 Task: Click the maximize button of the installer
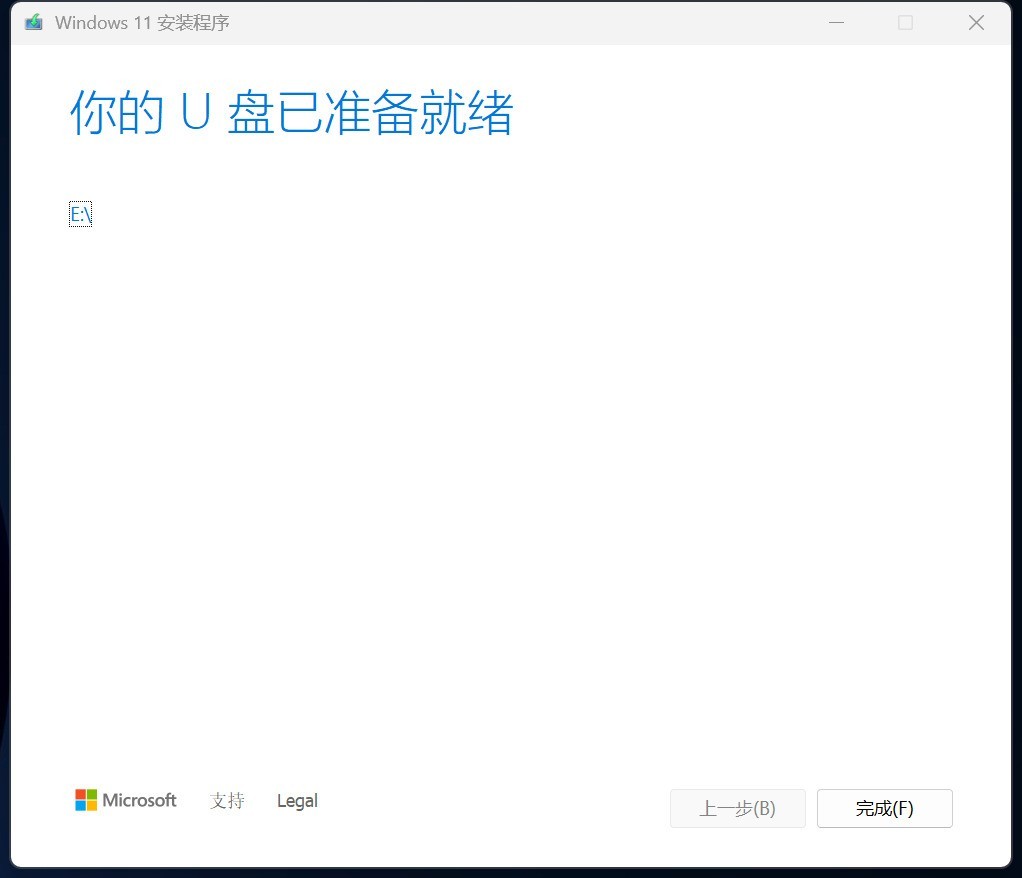(906, 22)
